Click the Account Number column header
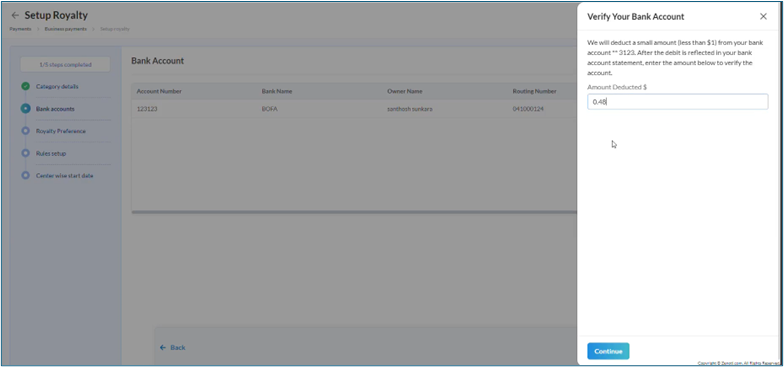784x367 pixels. pyautogui.click(x=159, y=92)
